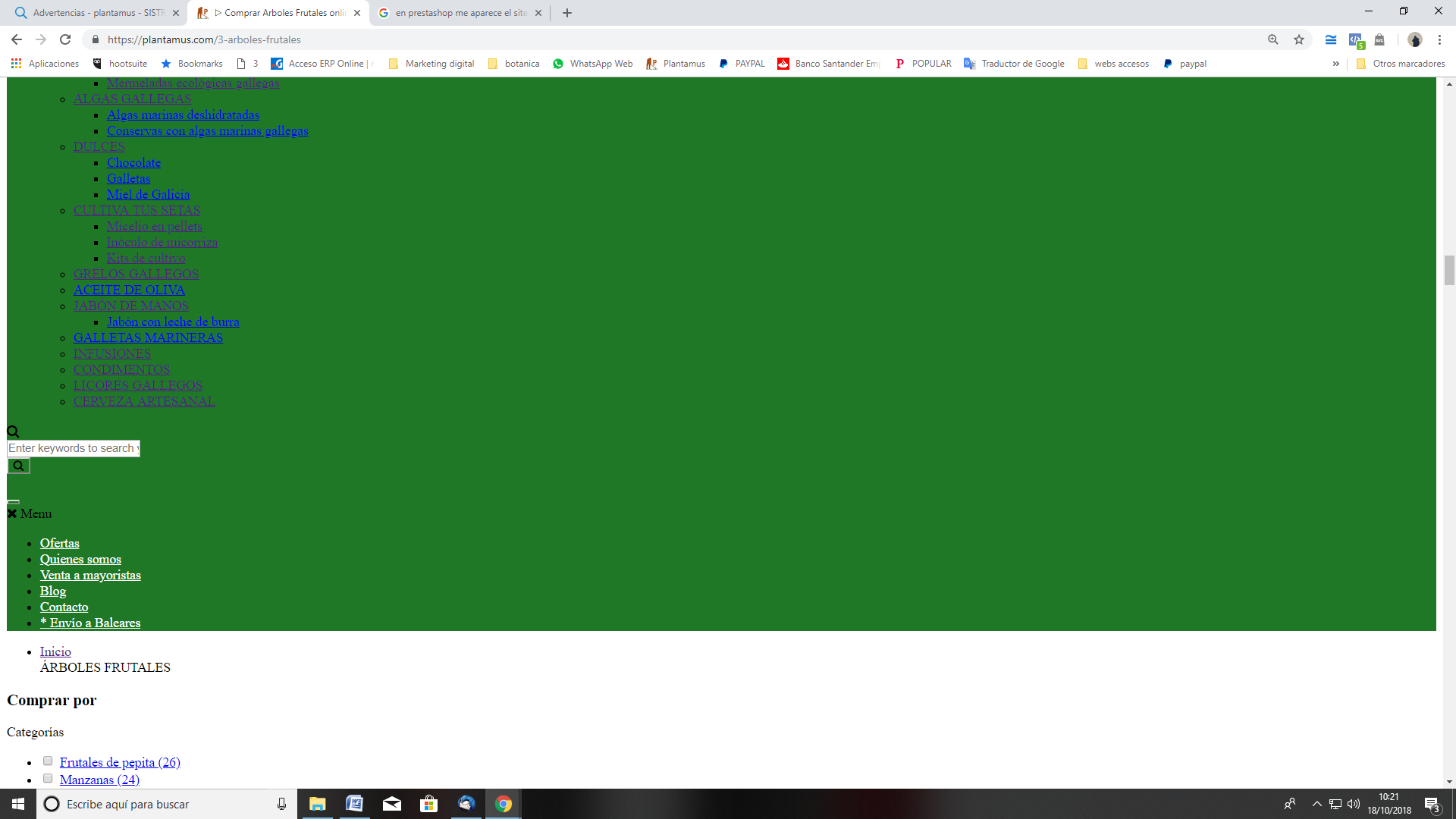Image resolution: width=1456 pixels, height=819 pixels.
Task: Open Chrome three-dot menu
Action: 1439,39
